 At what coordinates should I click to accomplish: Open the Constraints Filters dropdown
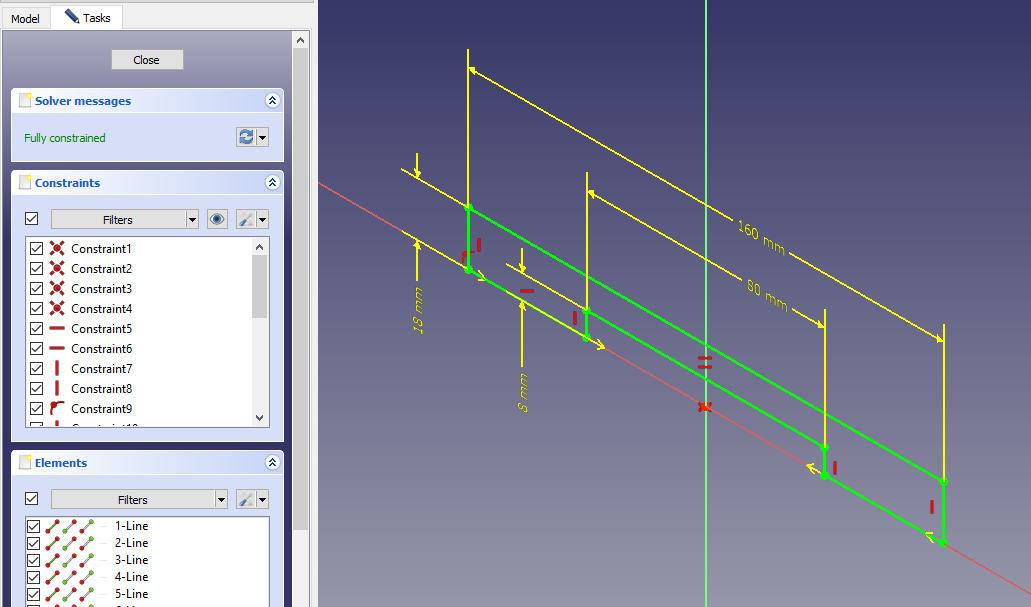[125, 219]
